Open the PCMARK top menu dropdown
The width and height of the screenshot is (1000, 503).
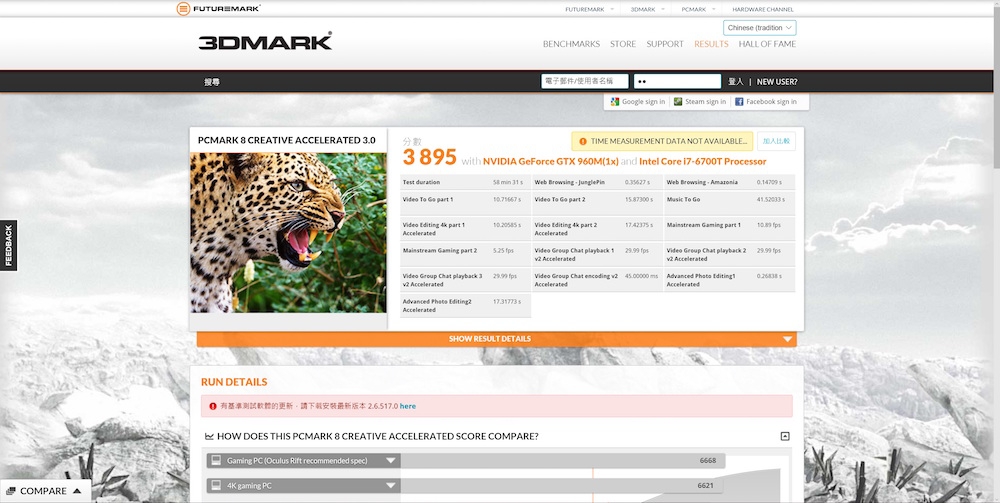[x=714, y=10]
